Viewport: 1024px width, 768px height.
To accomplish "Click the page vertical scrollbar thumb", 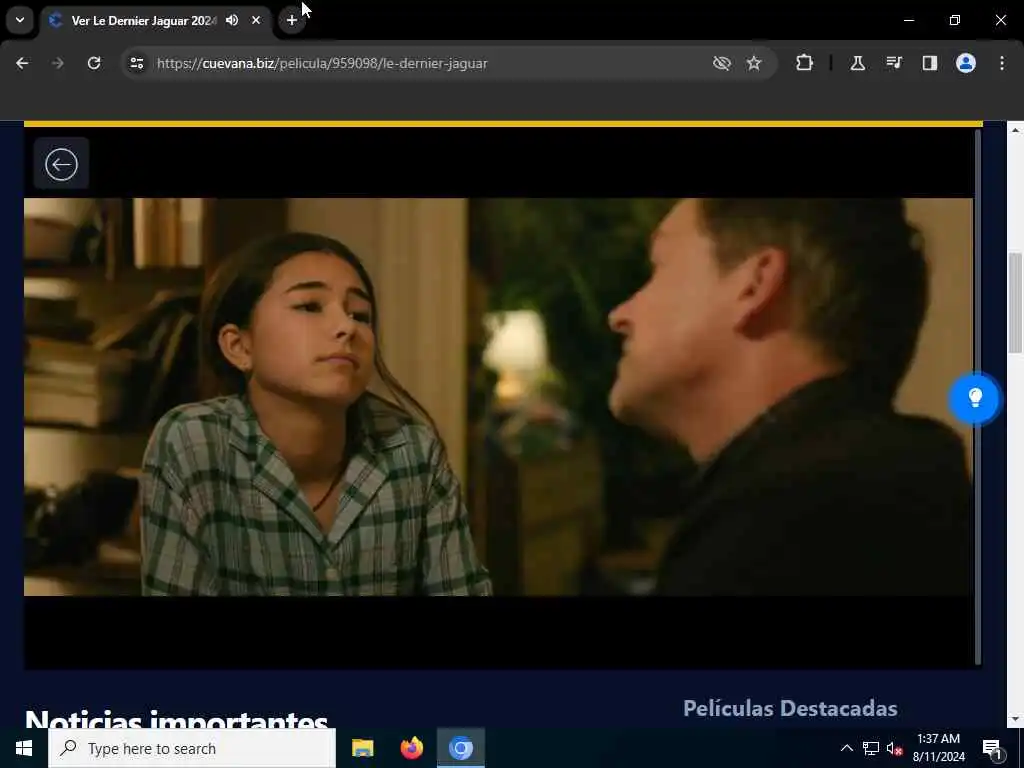I will (1015, 304).
